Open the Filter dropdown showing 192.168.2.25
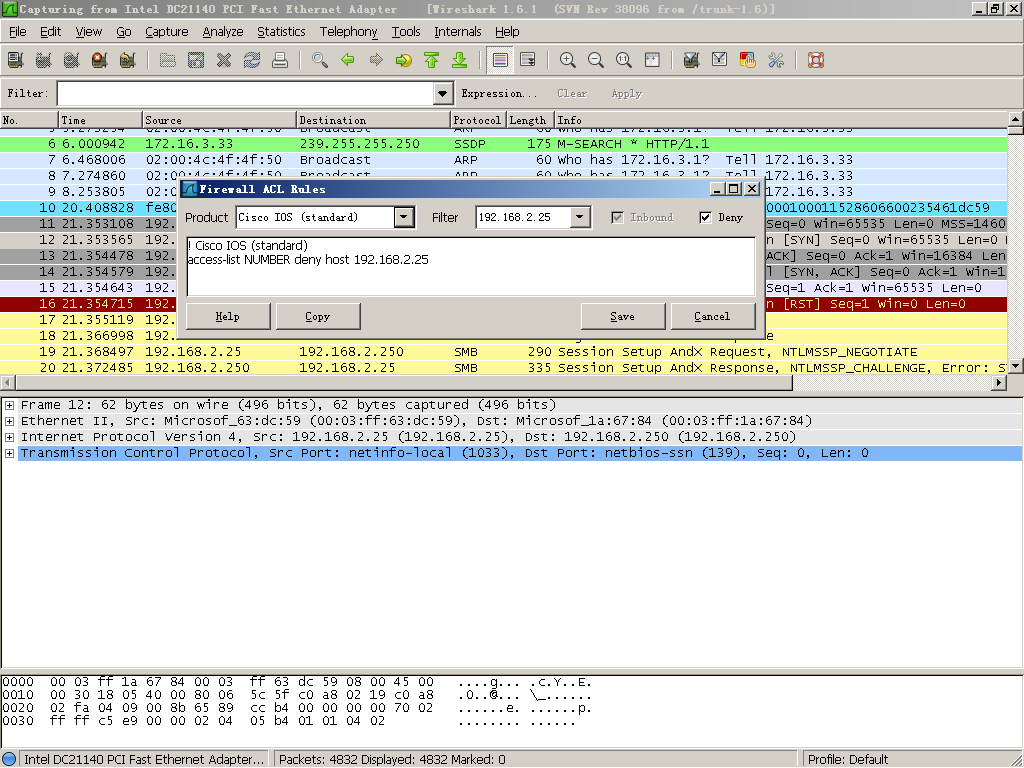The height and width of the screenshot is (768, 1024). pos(580,217)
